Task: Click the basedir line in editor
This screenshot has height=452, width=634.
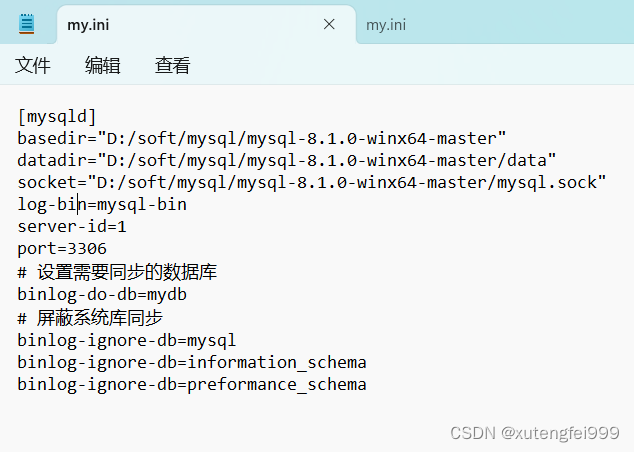Action: tap(262, 138)
